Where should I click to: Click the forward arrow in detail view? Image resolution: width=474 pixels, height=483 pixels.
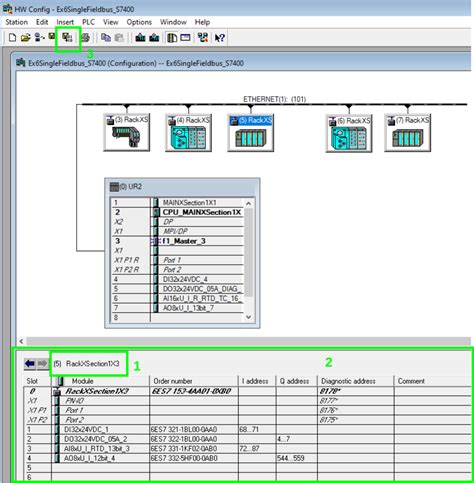[42, 363]
